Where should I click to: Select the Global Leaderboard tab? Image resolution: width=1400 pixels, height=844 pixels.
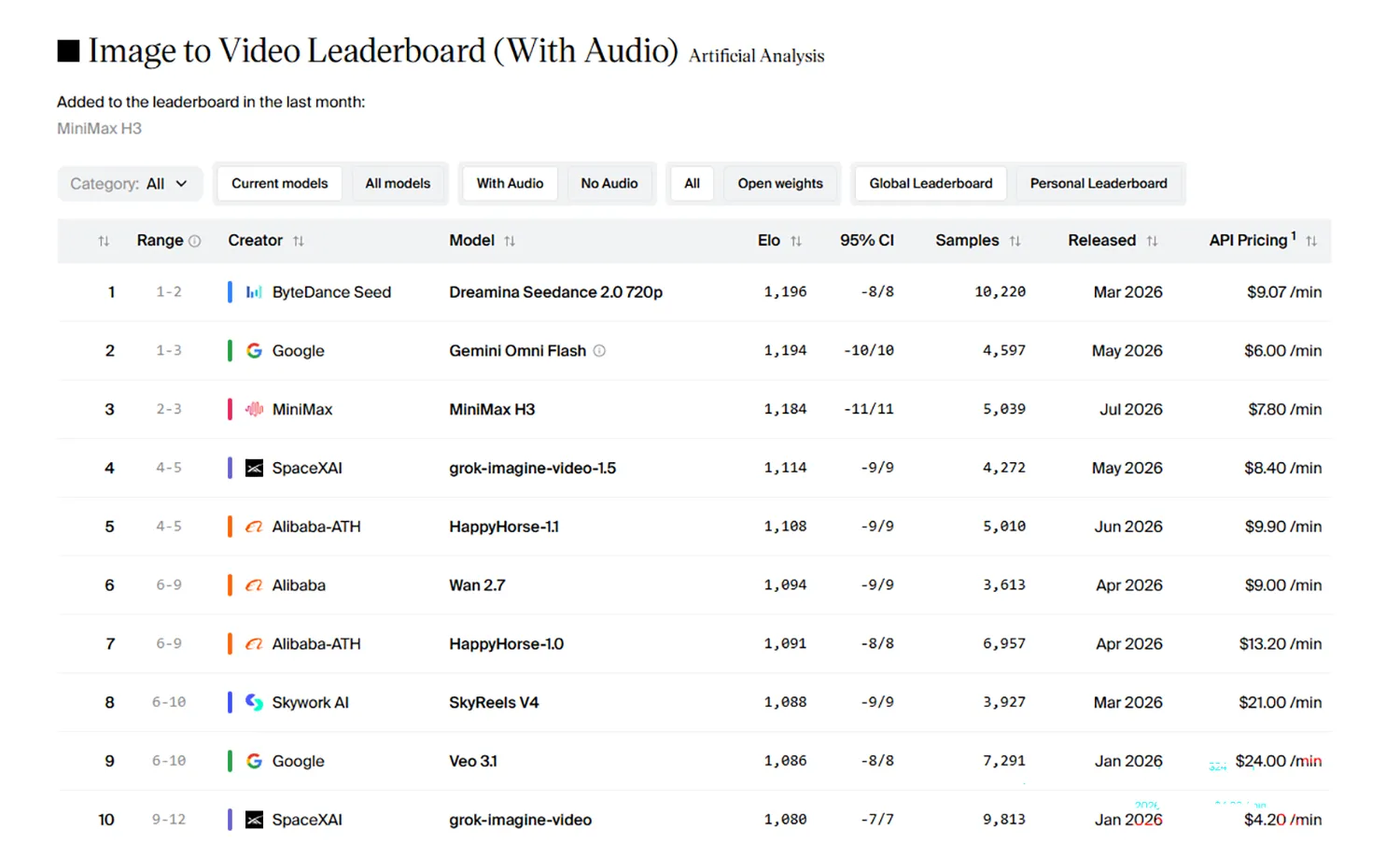(x=931, y=184)
